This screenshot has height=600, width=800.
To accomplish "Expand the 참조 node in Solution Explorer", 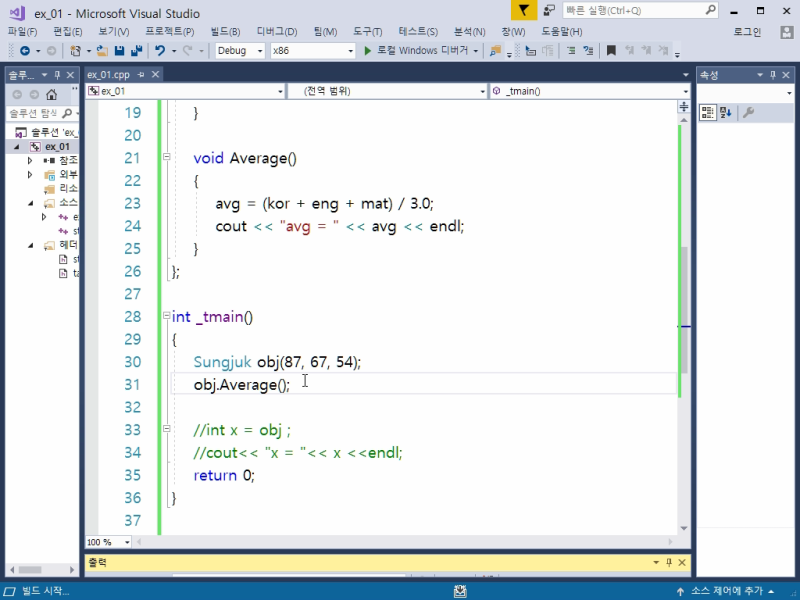I will click(30, 161).
